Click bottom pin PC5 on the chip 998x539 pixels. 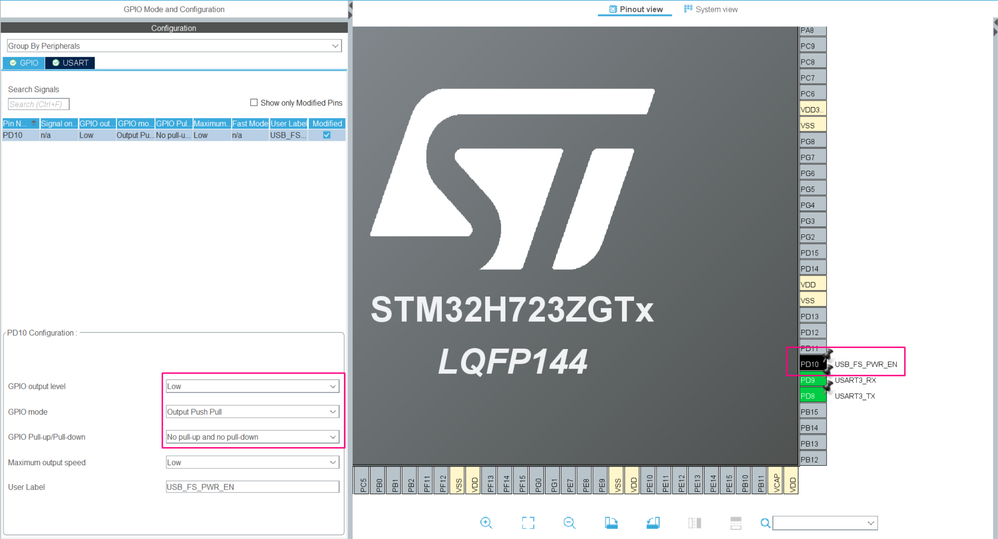pos(363,480)
